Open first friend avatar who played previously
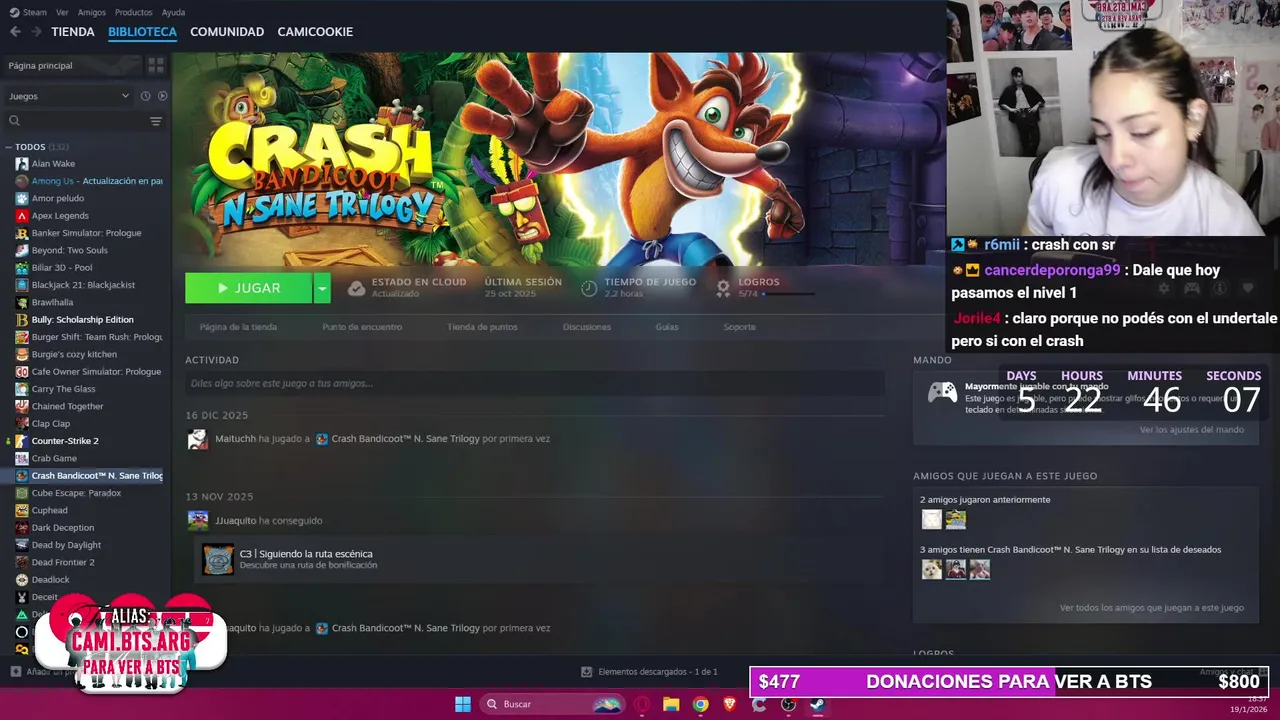The width and height of the screenshot is (1280, 720). [x=932, y=519]
